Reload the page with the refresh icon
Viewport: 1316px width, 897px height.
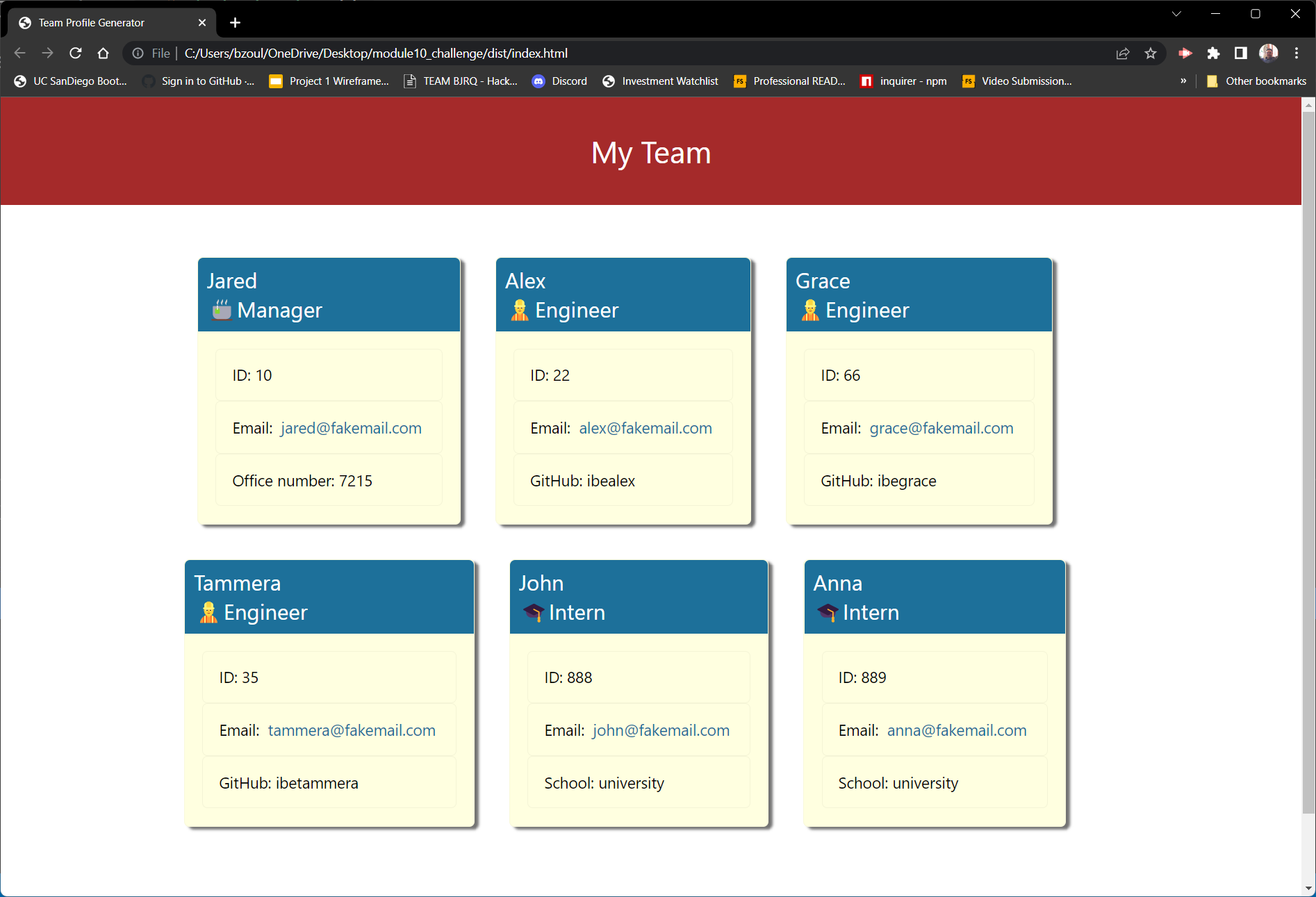tap(76, 53)
